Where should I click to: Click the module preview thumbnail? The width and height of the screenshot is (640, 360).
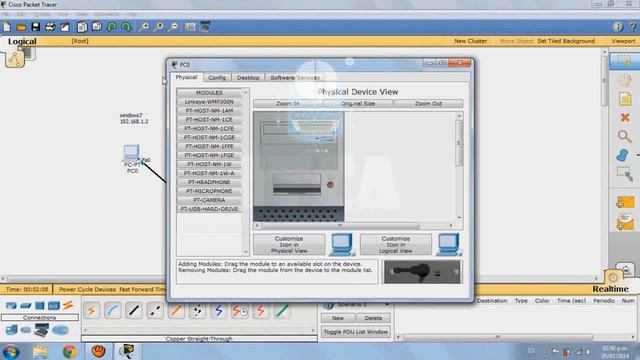pyautogui.click(x=422, y=272)
